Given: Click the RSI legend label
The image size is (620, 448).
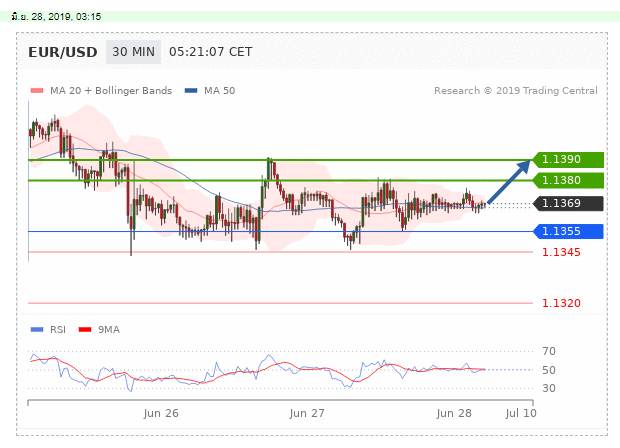Looking at the screenshot, I should (x=58, y=329).
